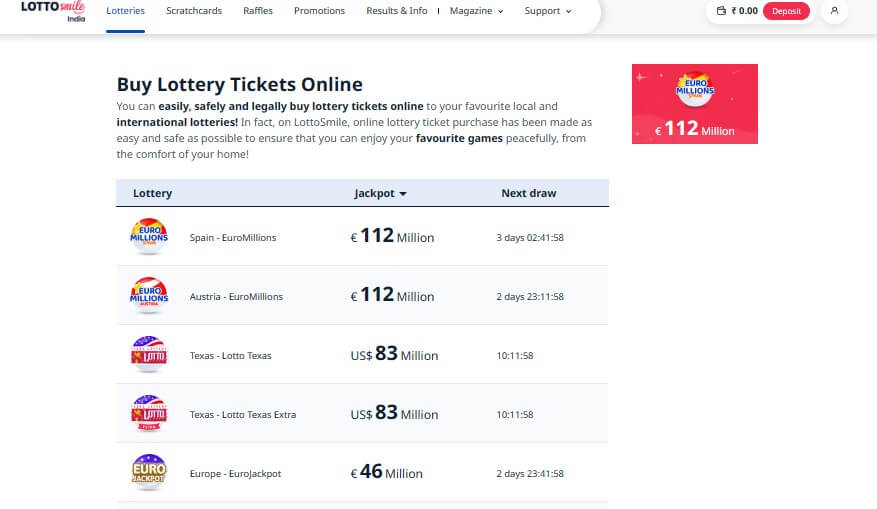Viewport: 877px width, 509px height.
Task: Click the EuroMillions €112 Million promo banner
Action: click(695, 104)
